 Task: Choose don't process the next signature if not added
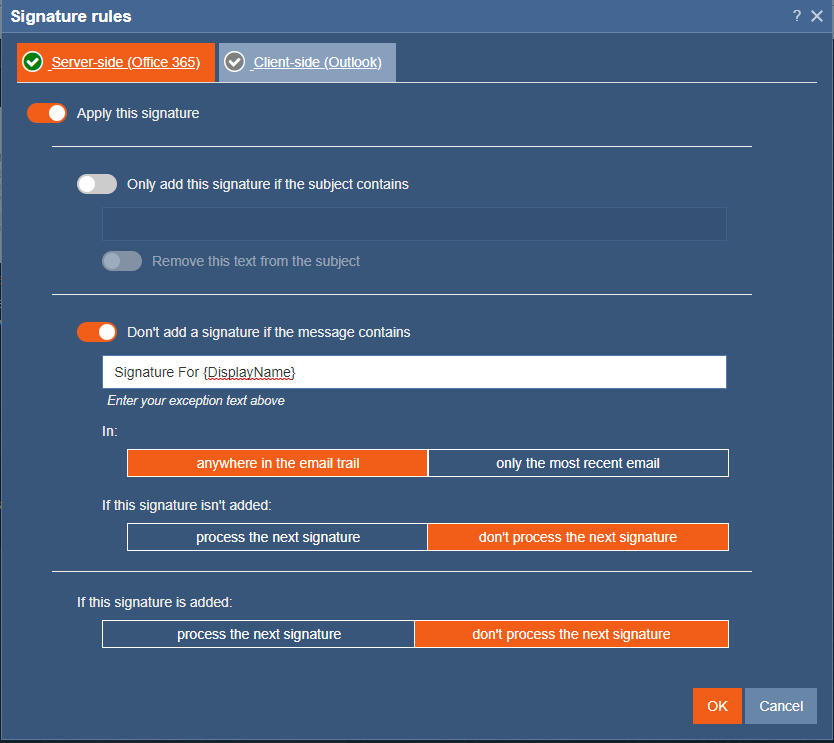click(x=578, y=536)
